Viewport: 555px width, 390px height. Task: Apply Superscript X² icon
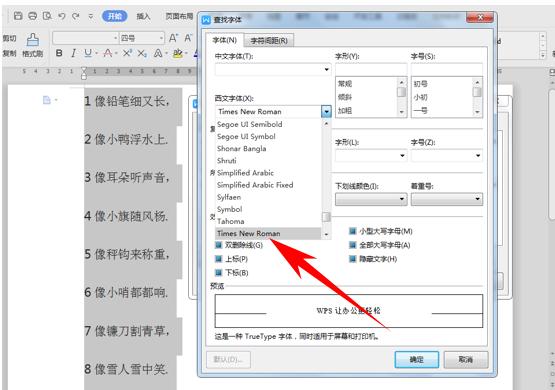point(127,53)
